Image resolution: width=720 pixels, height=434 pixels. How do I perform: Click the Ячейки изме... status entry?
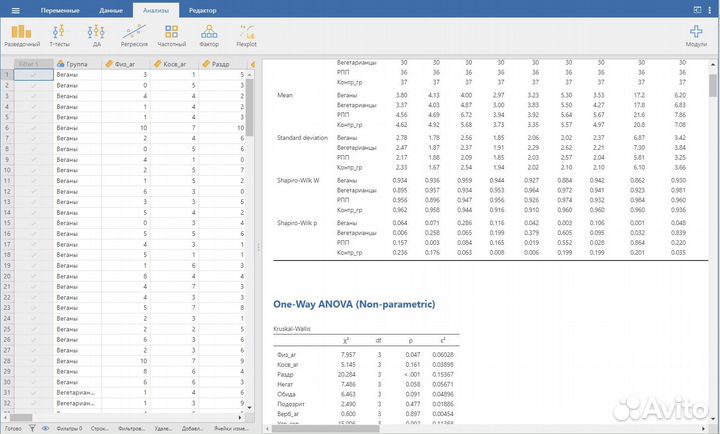coord(231,428)
